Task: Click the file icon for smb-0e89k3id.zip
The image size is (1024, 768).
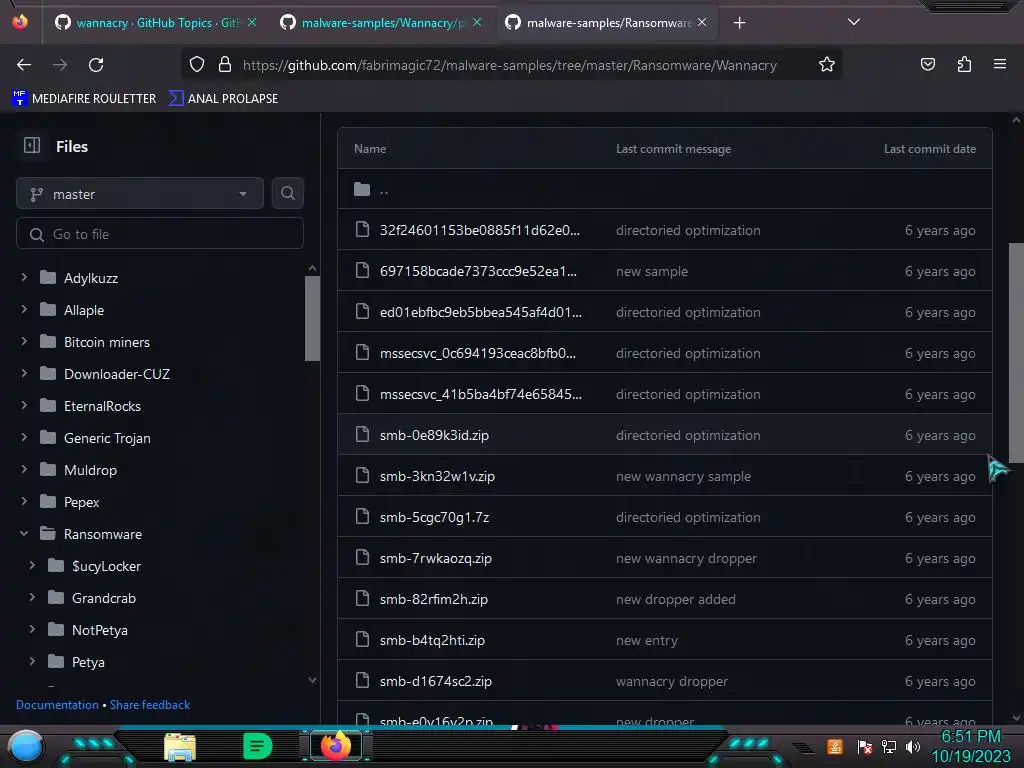Action: point(362,434)
